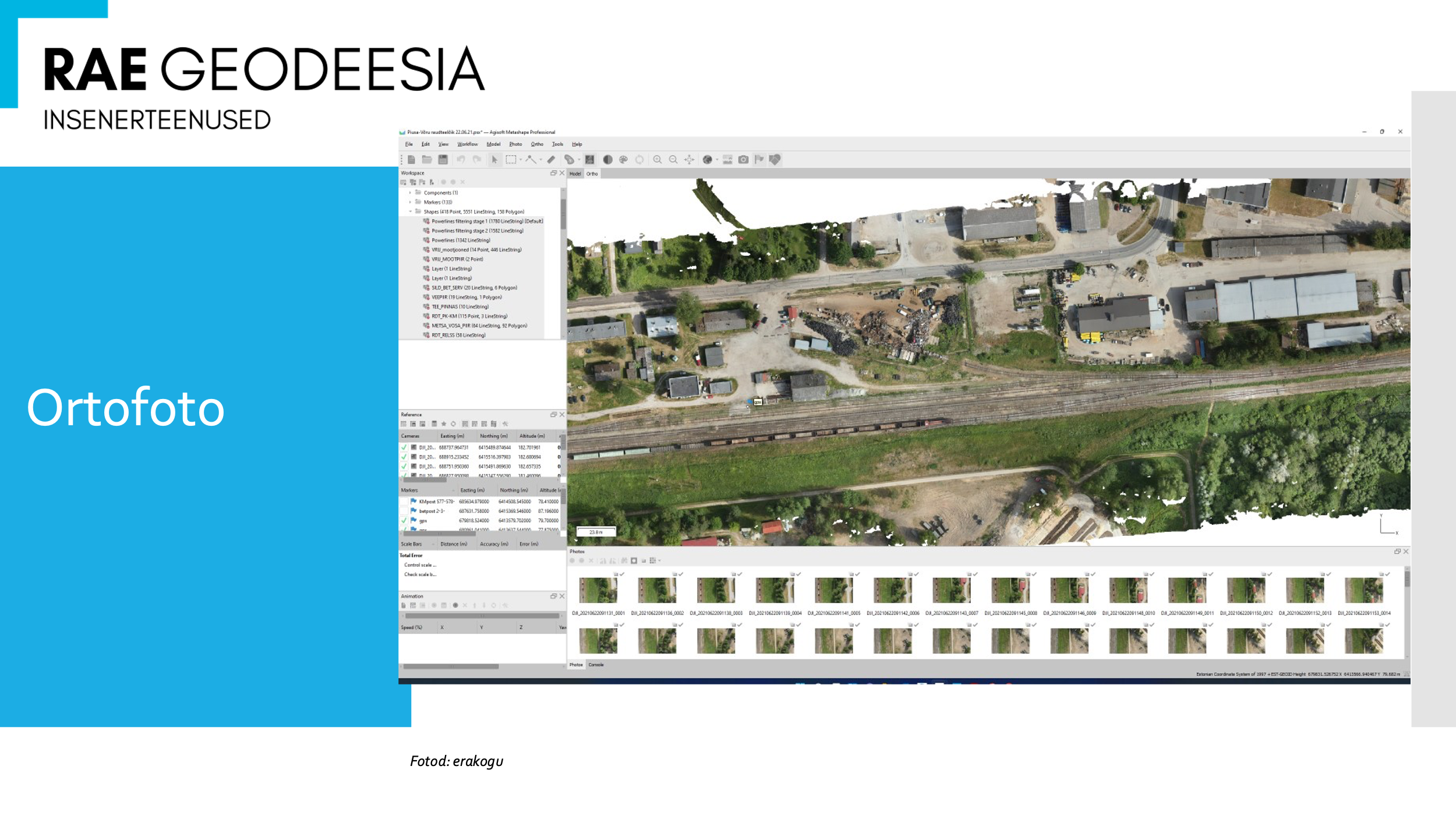
Task: Click the camera capture view icon
Action: tap(743, 160)
